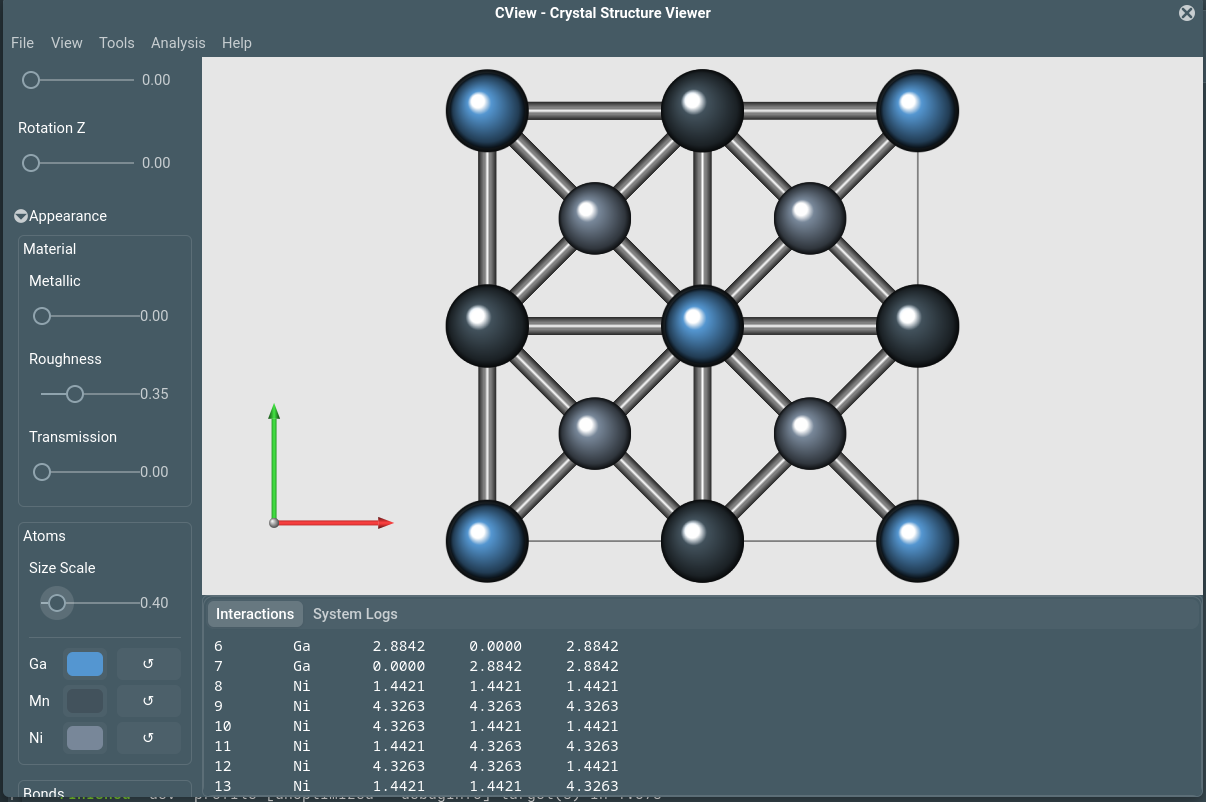Image resolution: width=1206 pixels, height=802 pixels.
Task: Reset the Ni atom color
Action: [148, 737]
